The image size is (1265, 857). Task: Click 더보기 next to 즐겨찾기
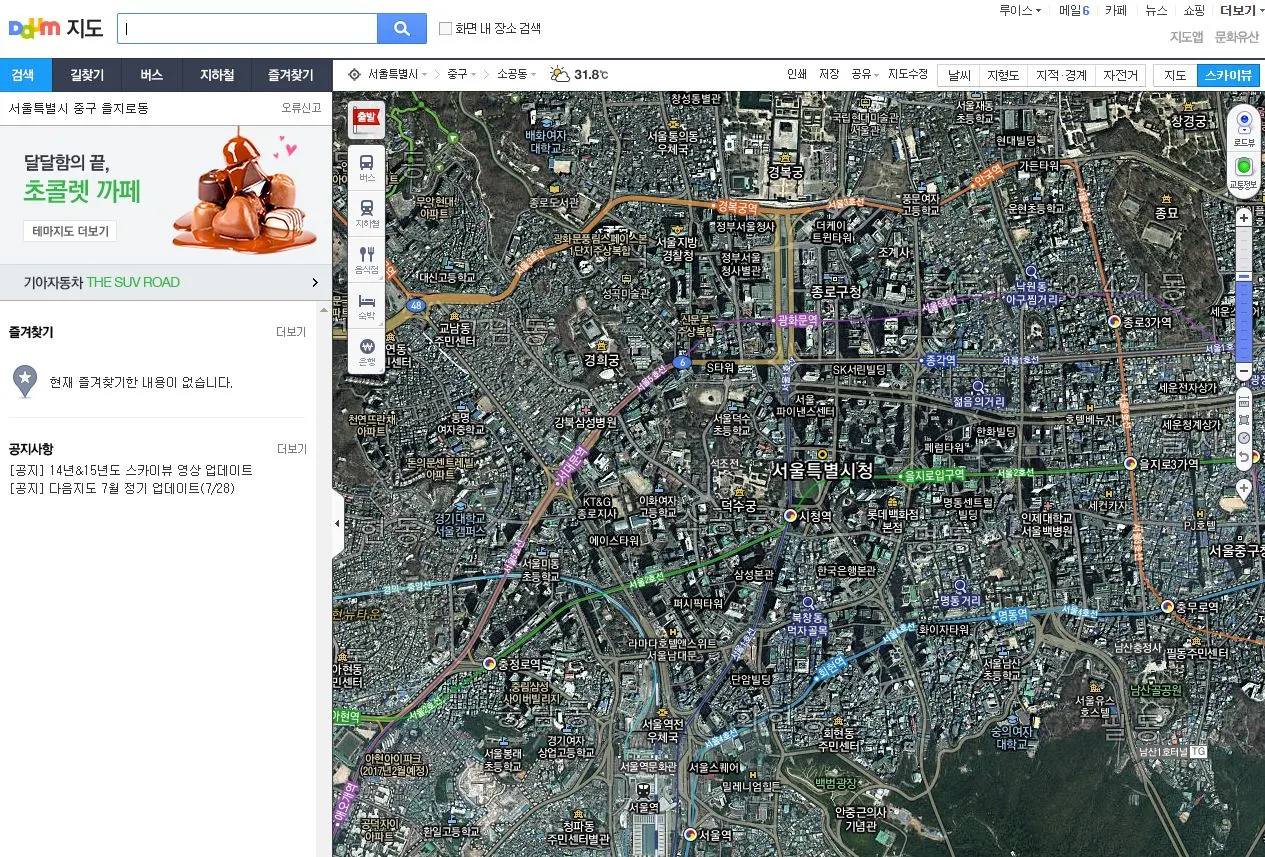coord(291,332)
